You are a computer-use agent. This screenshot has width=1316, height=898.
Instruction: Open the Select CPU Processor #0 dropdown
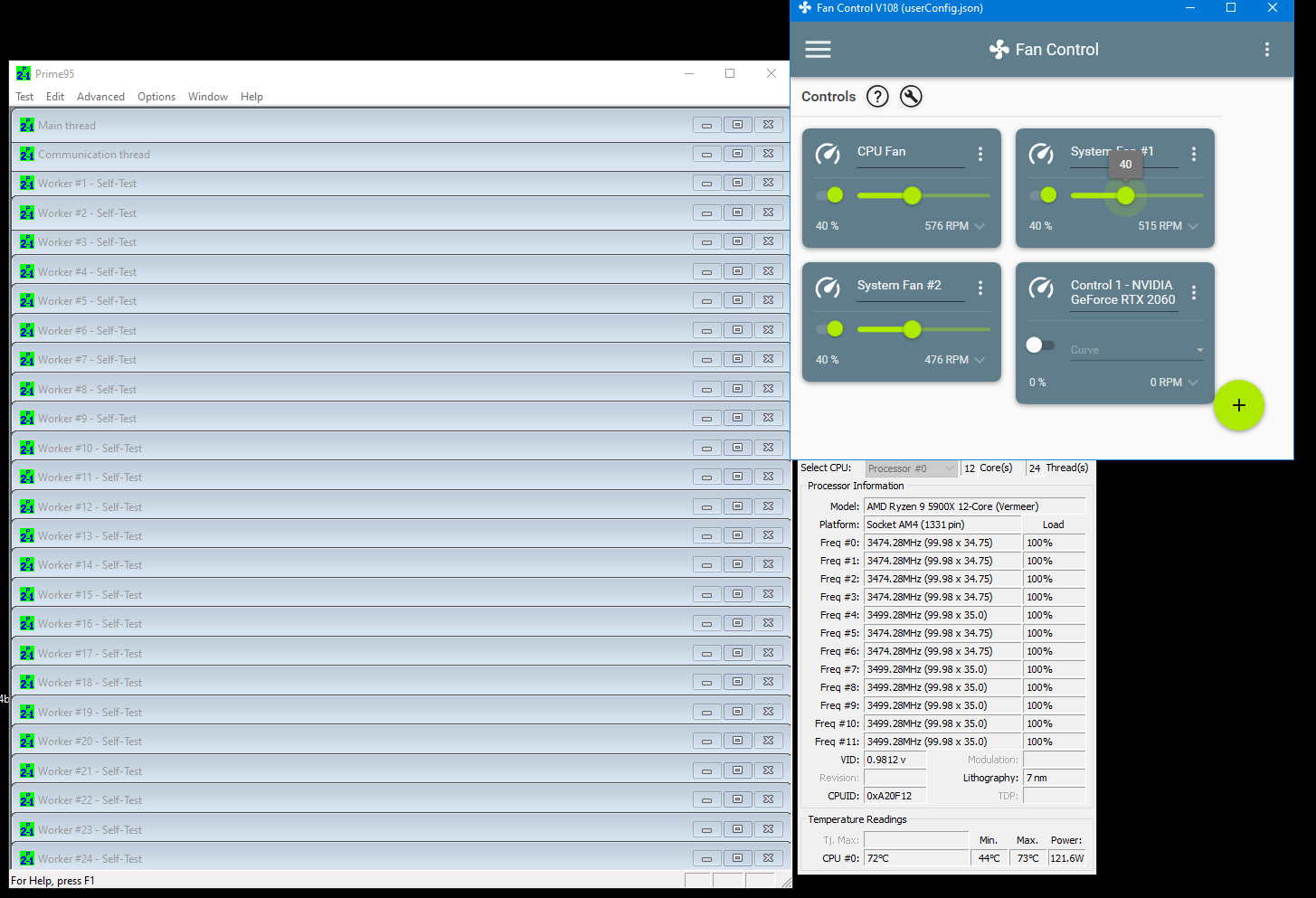(x=911, y=468)
